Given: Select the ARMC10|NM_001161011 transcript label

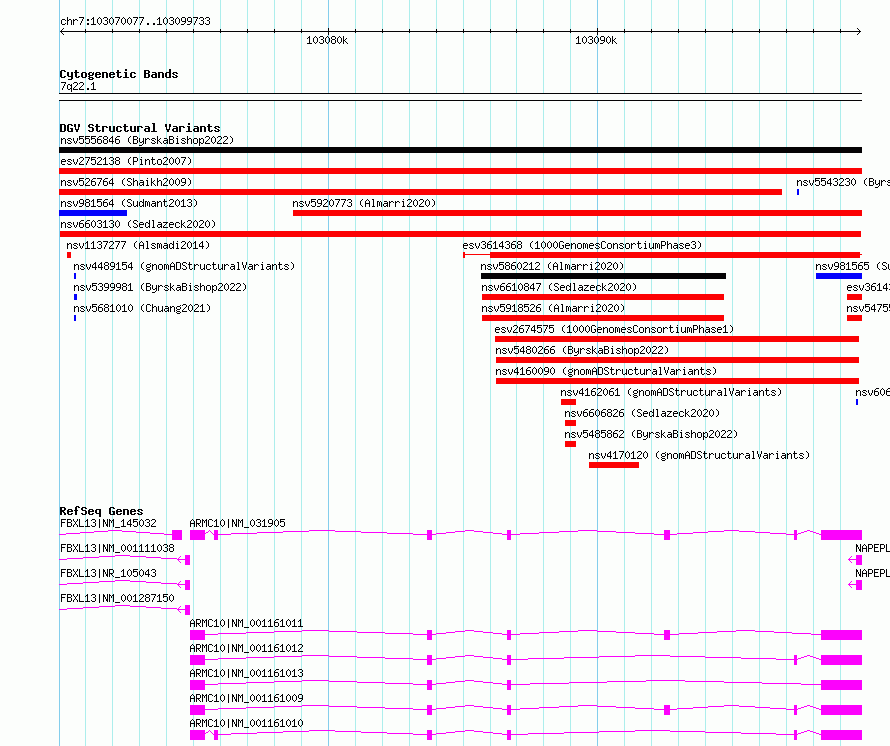Looking at the screenshot, I should [x=246, y=623].
